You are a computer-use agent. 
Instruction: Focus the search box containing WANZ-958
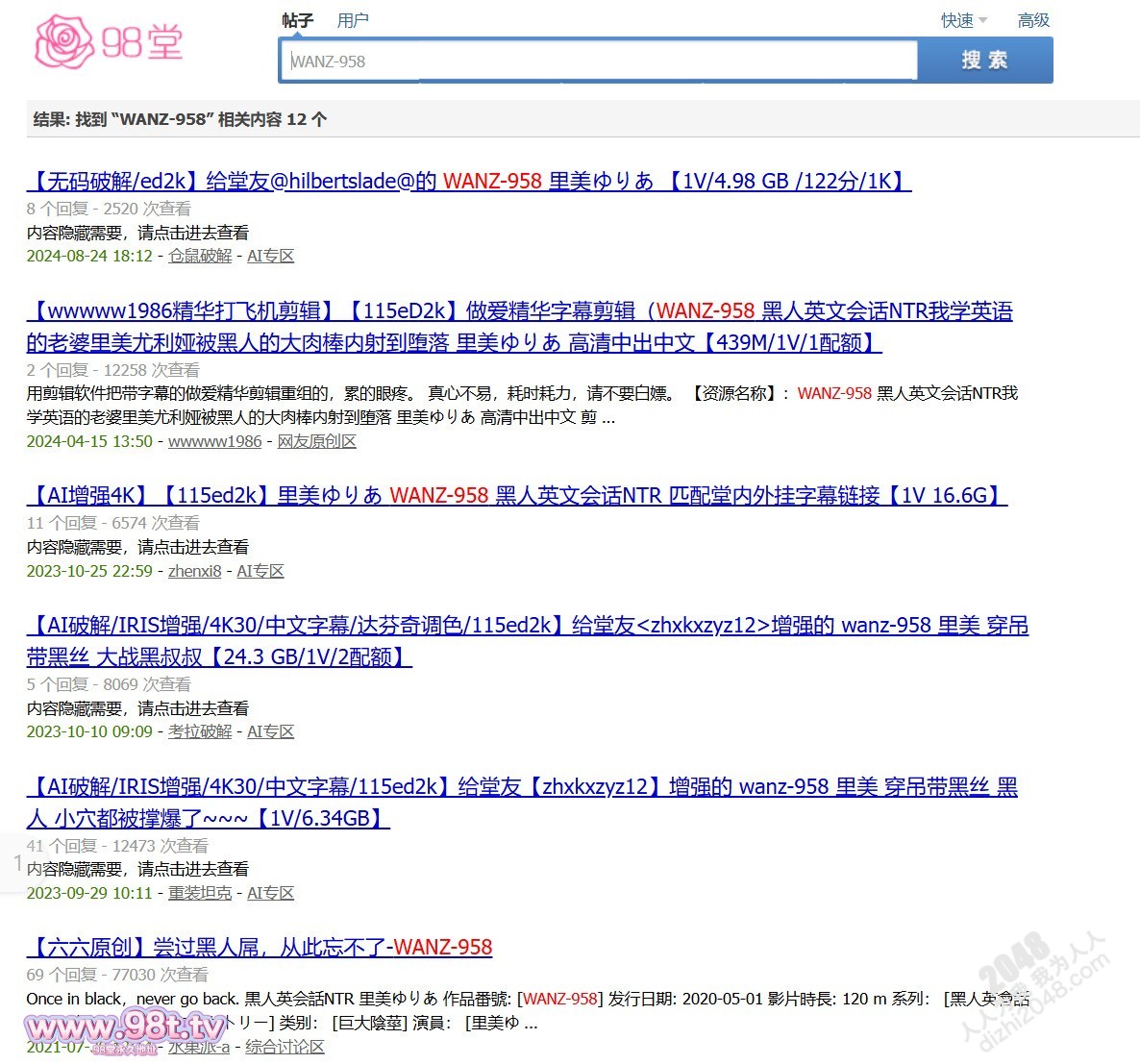click(598, 61)
